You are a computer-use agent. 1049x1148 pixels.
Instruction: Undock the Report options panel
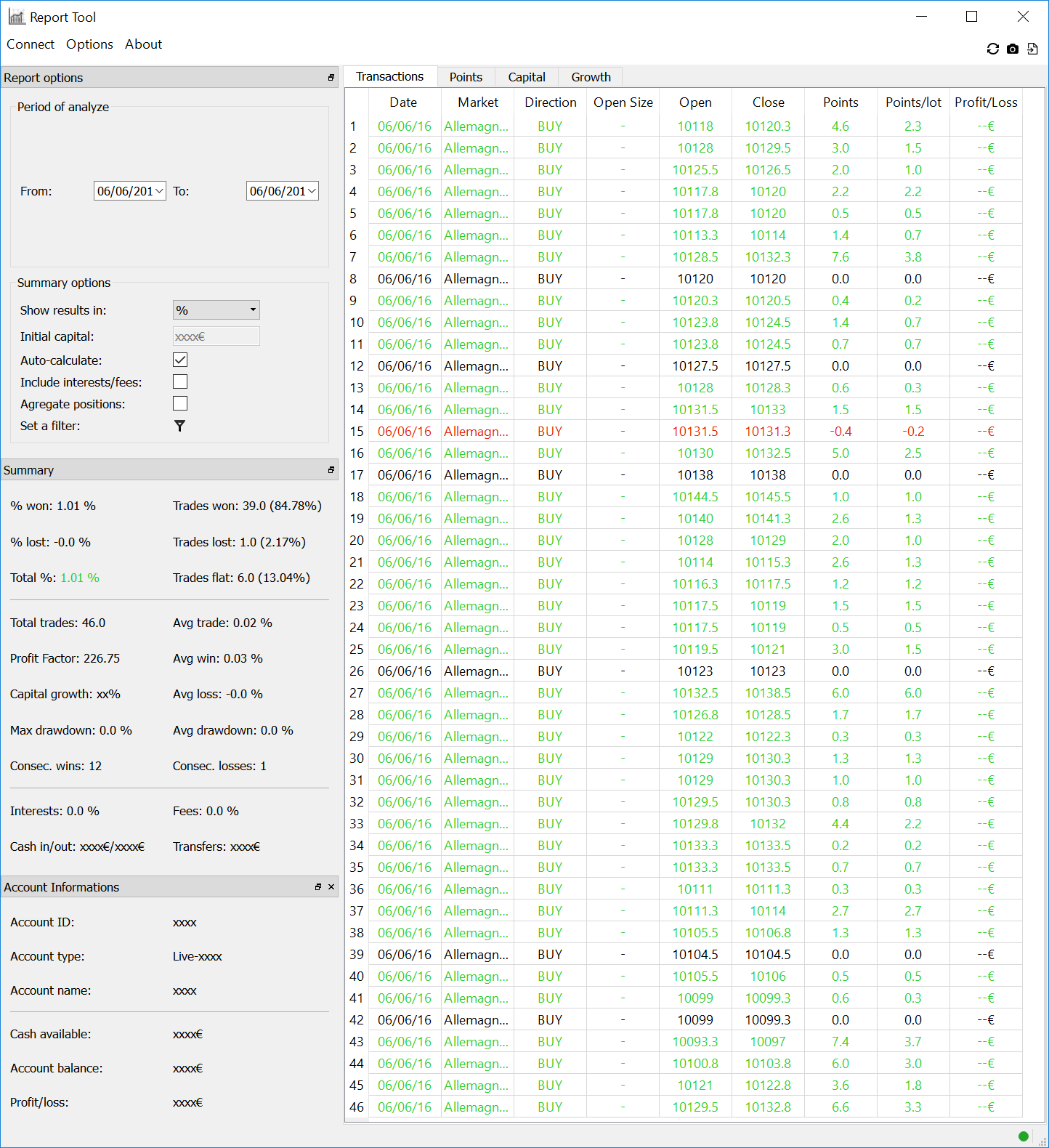pyautogui.click(x=331, y=78)
